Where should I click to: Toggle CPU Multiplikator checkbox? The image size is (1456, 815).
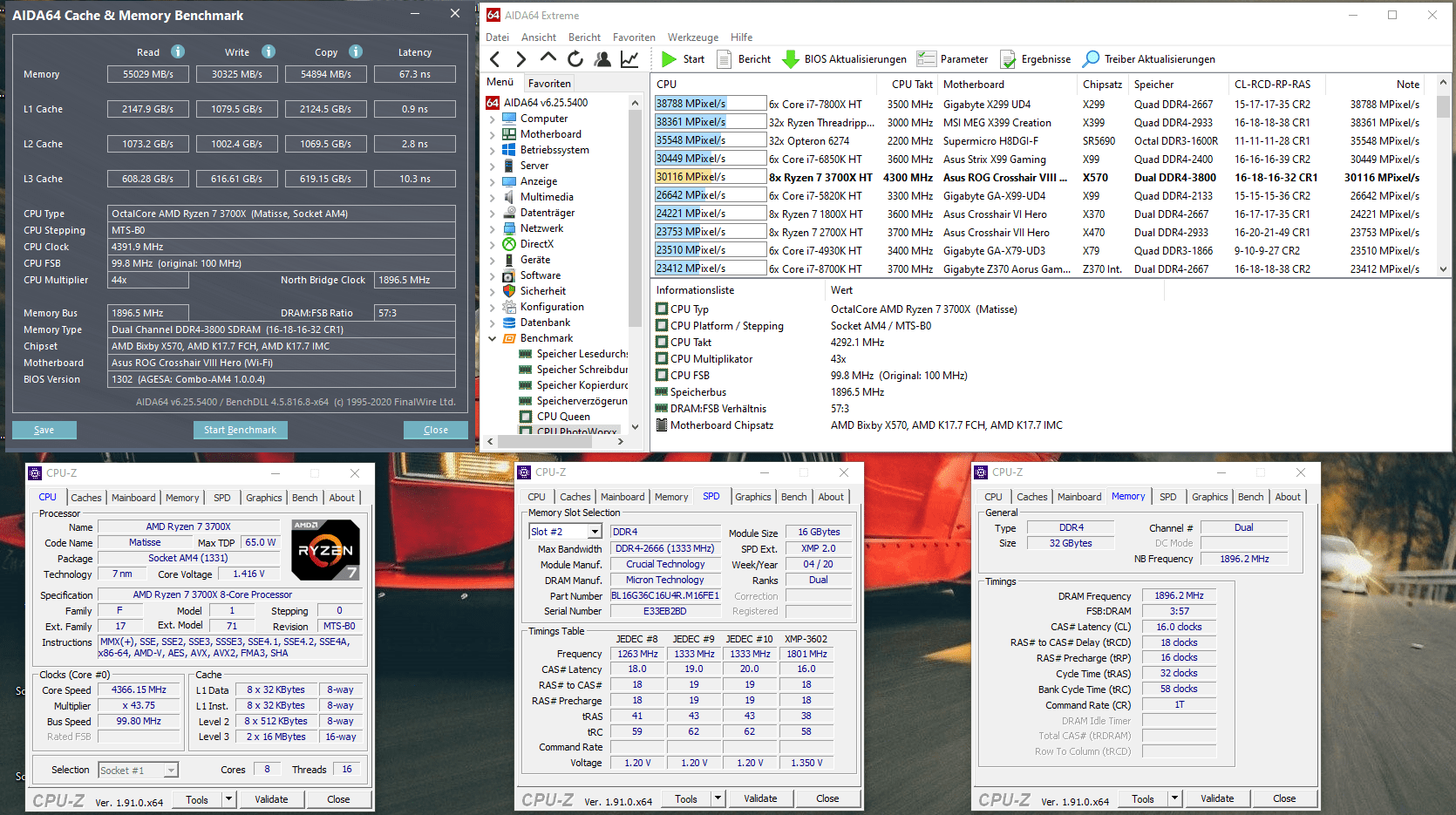[x=662, y=359]
